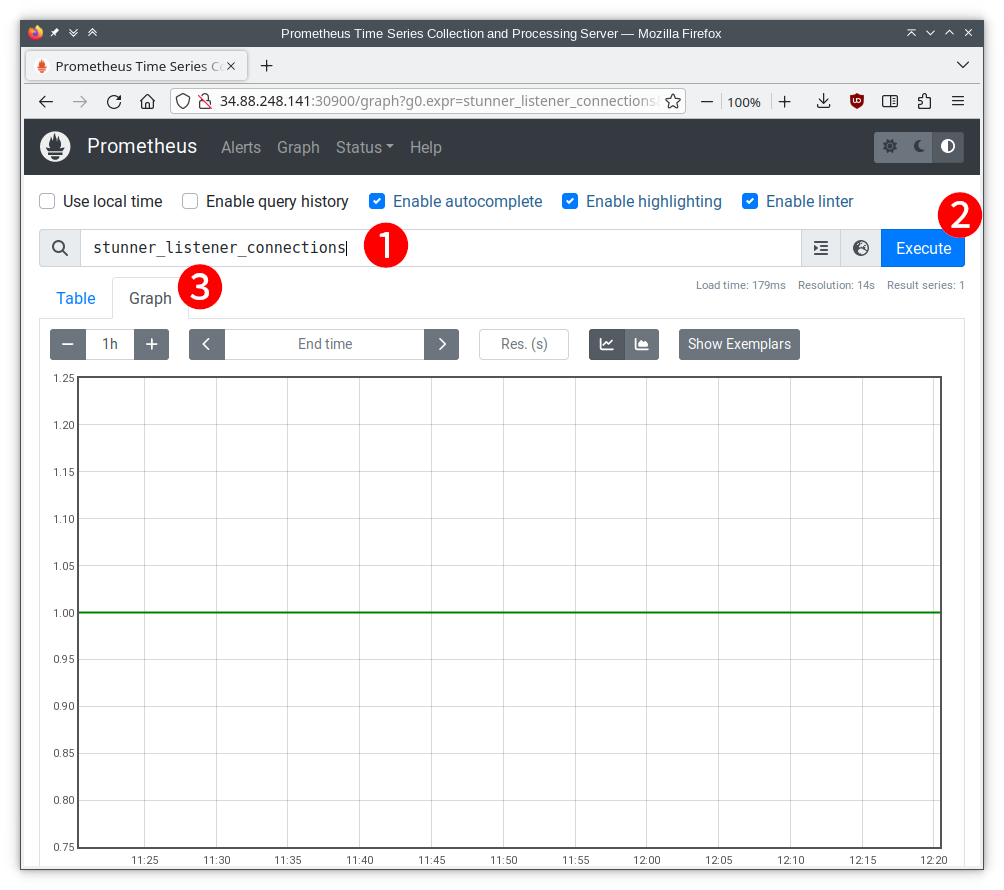
Task: Select the Graph tab below the query
Action: point(150,298)
